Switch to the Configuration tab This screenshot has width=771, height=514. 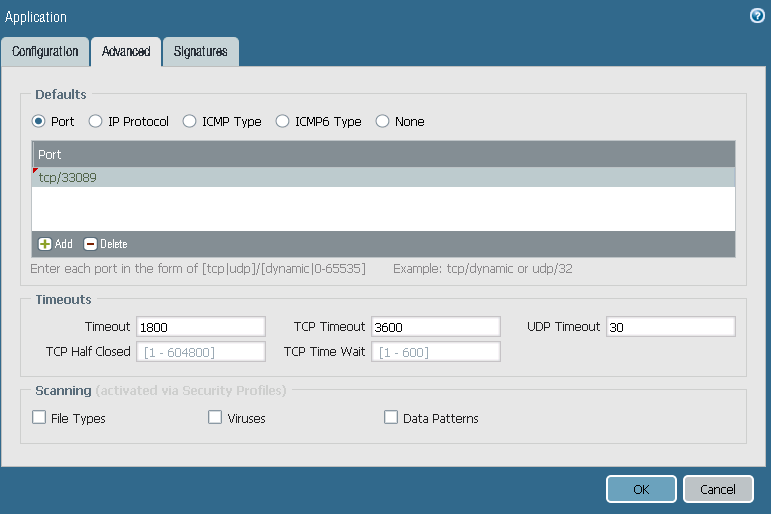click(x=45, y=52)
